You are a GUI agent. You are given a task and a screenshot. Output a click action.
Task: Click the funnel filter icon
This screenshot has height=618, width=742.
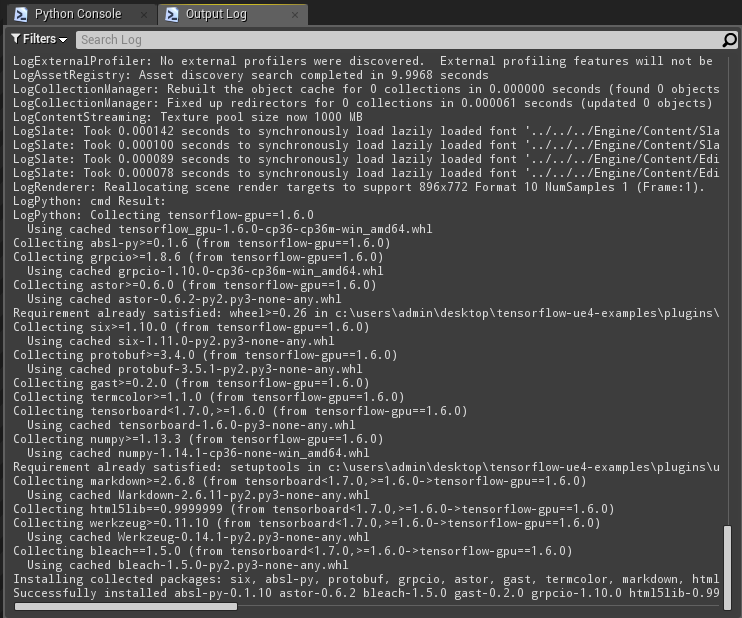click(16, 39)
